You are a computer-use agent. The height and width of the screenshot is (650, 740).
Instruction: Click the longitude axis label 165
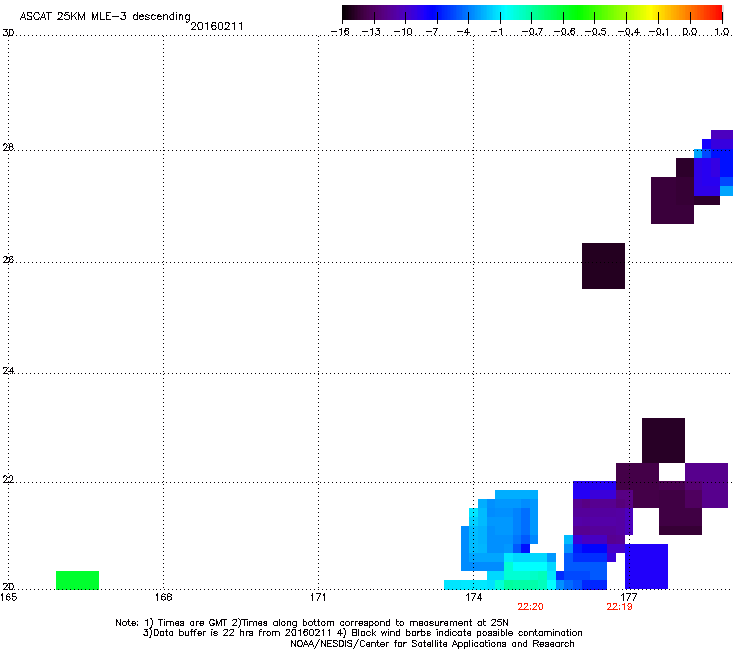(8, 597)
